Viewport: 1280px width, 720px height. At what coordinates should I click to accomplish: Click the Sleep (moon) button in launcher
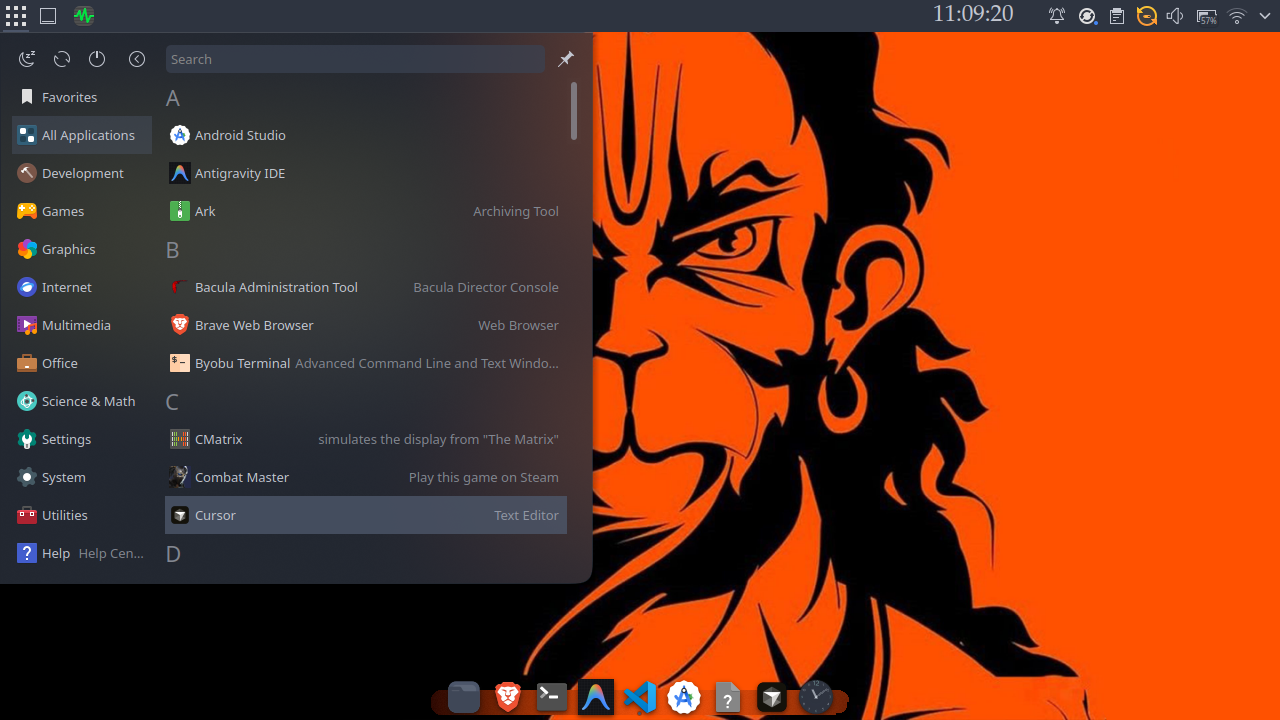click(x=27, y=59)
